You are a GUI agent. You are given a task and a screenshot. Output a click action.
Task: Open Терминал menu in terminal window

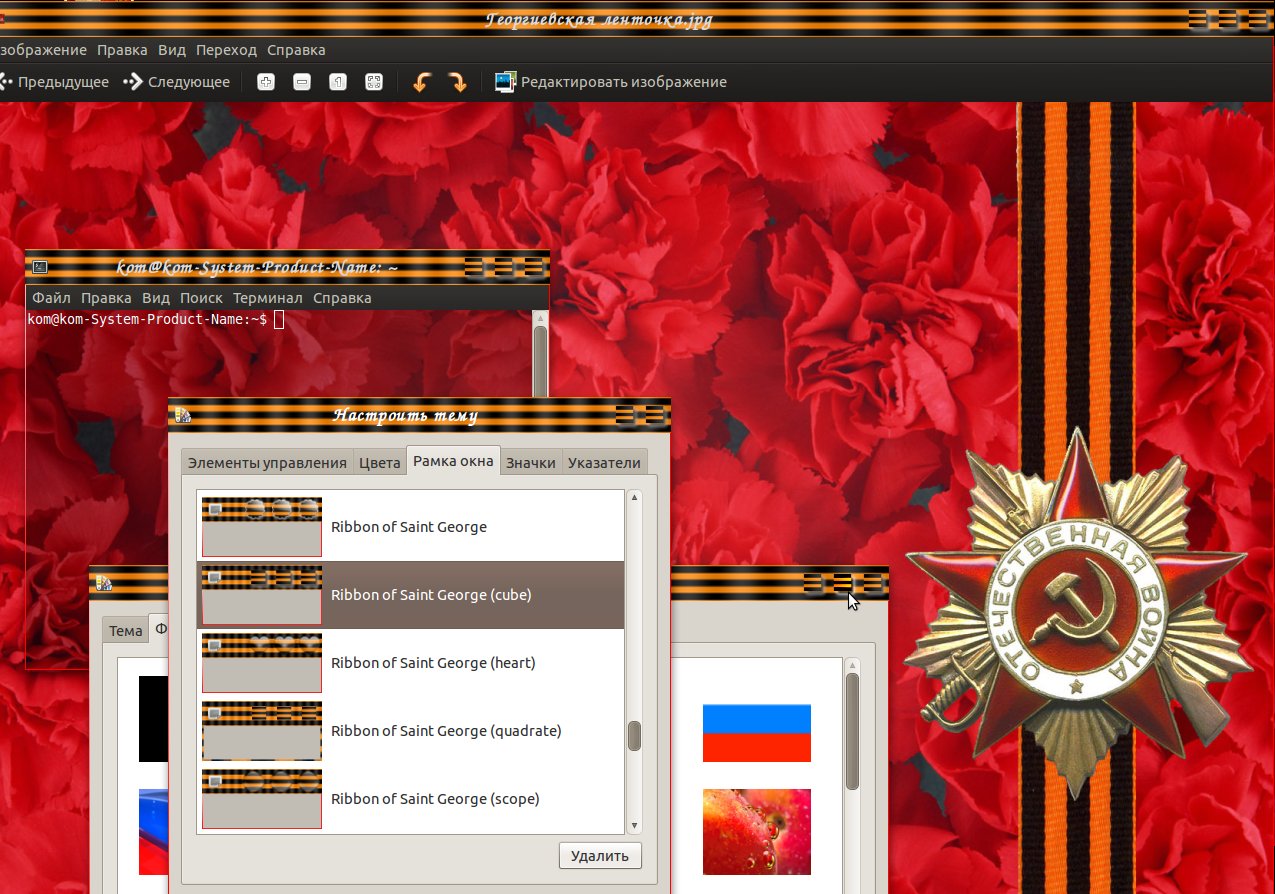[268, 298]
